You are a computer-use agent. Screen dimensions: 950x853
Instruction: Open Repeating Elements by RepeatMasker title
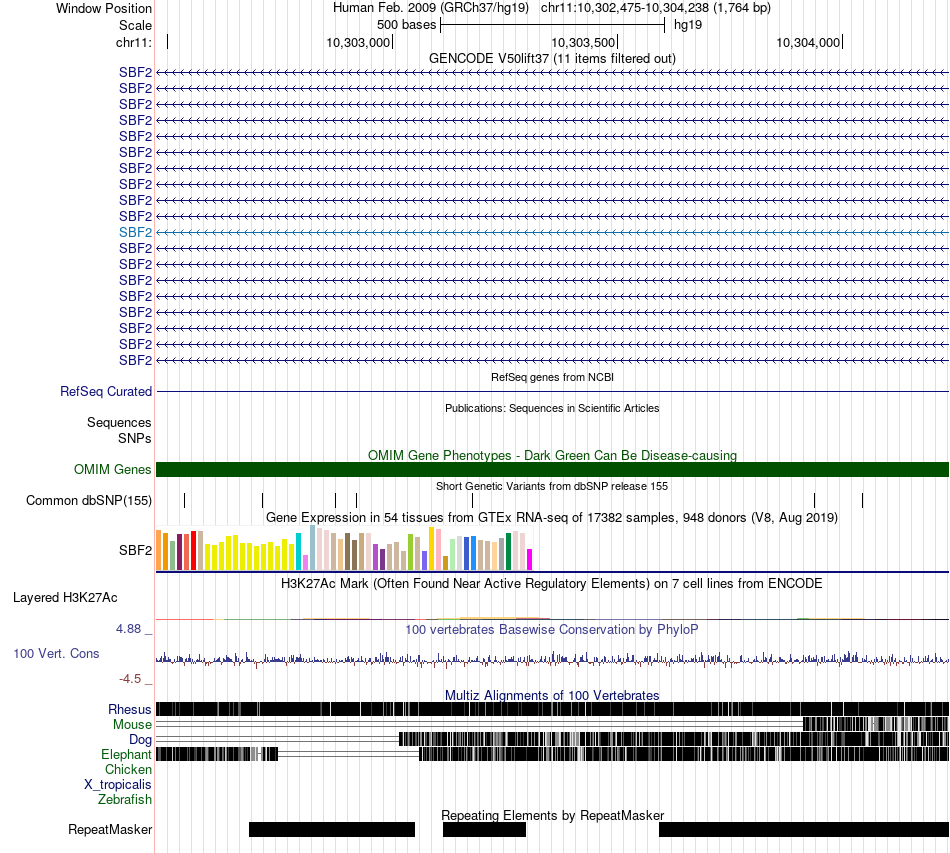pos(552,815)
